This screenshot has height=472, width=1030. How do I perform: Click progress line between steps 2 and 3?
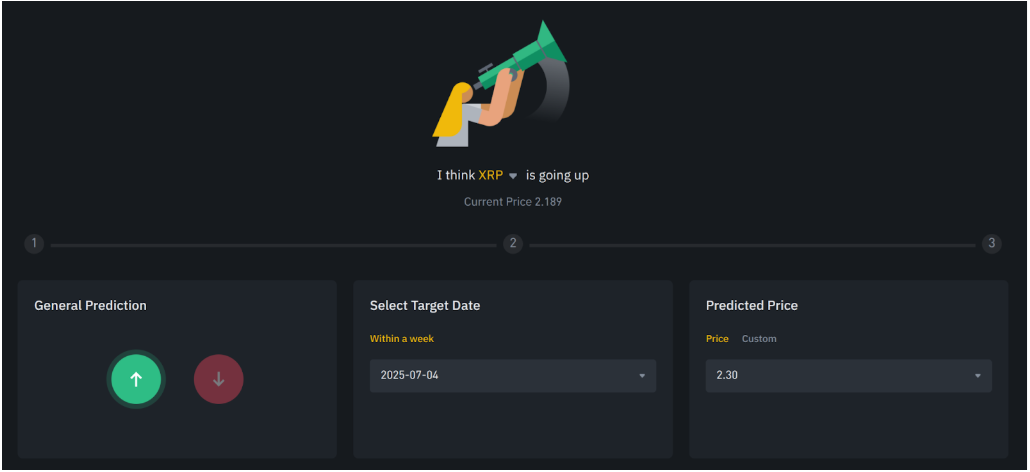[752, 244]
